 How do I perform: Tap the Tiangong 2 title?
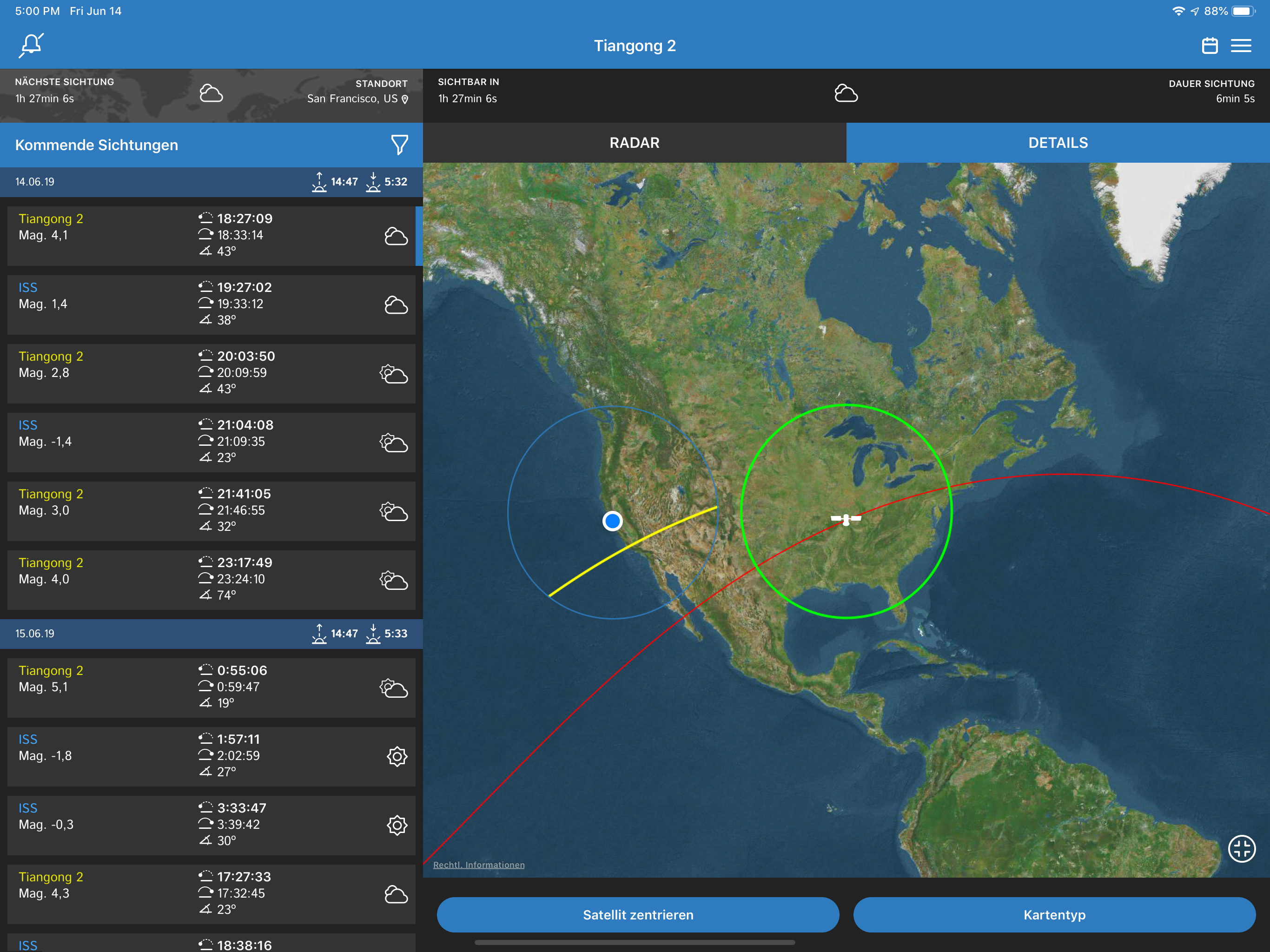tap(635, 46)
